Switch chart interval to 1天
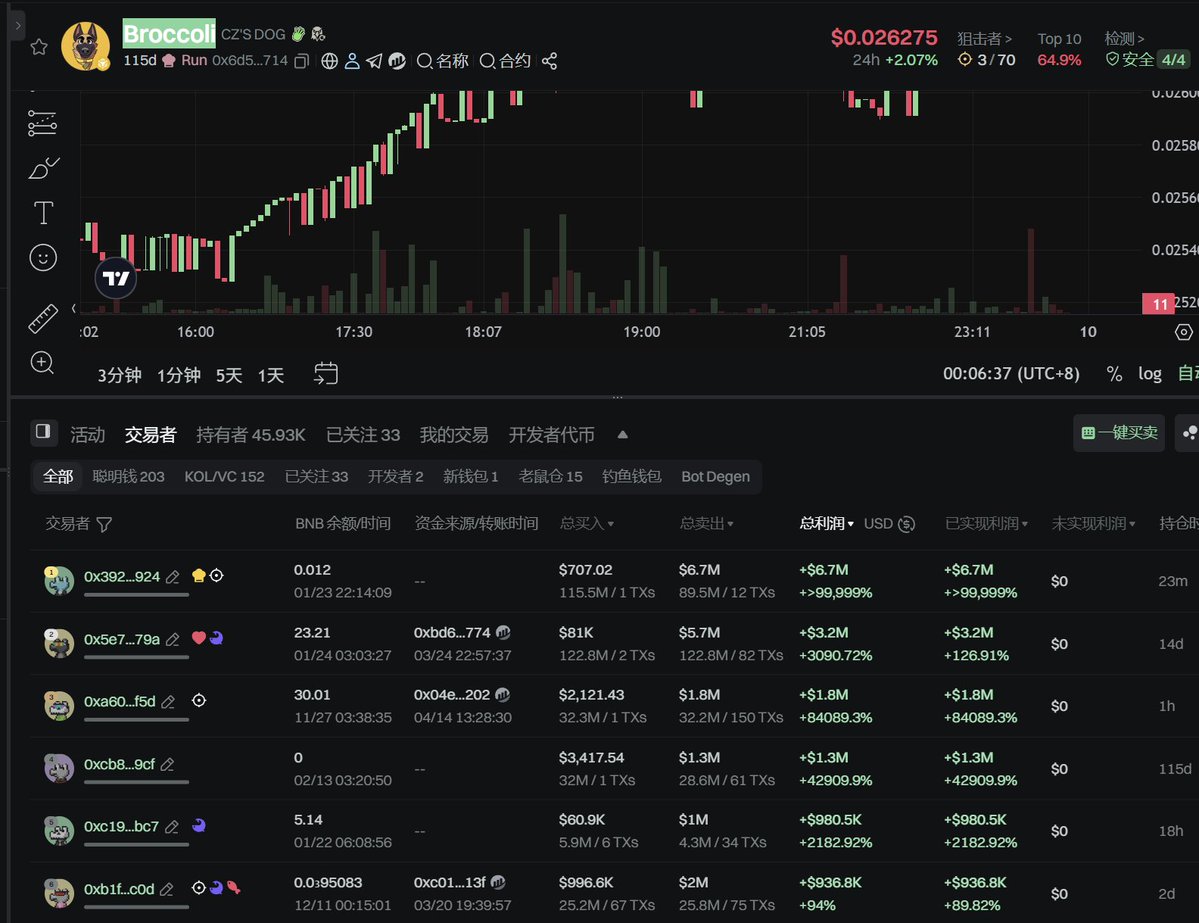Image resolution: width=1199 pixels, height=923 pixels. [271, 375]
